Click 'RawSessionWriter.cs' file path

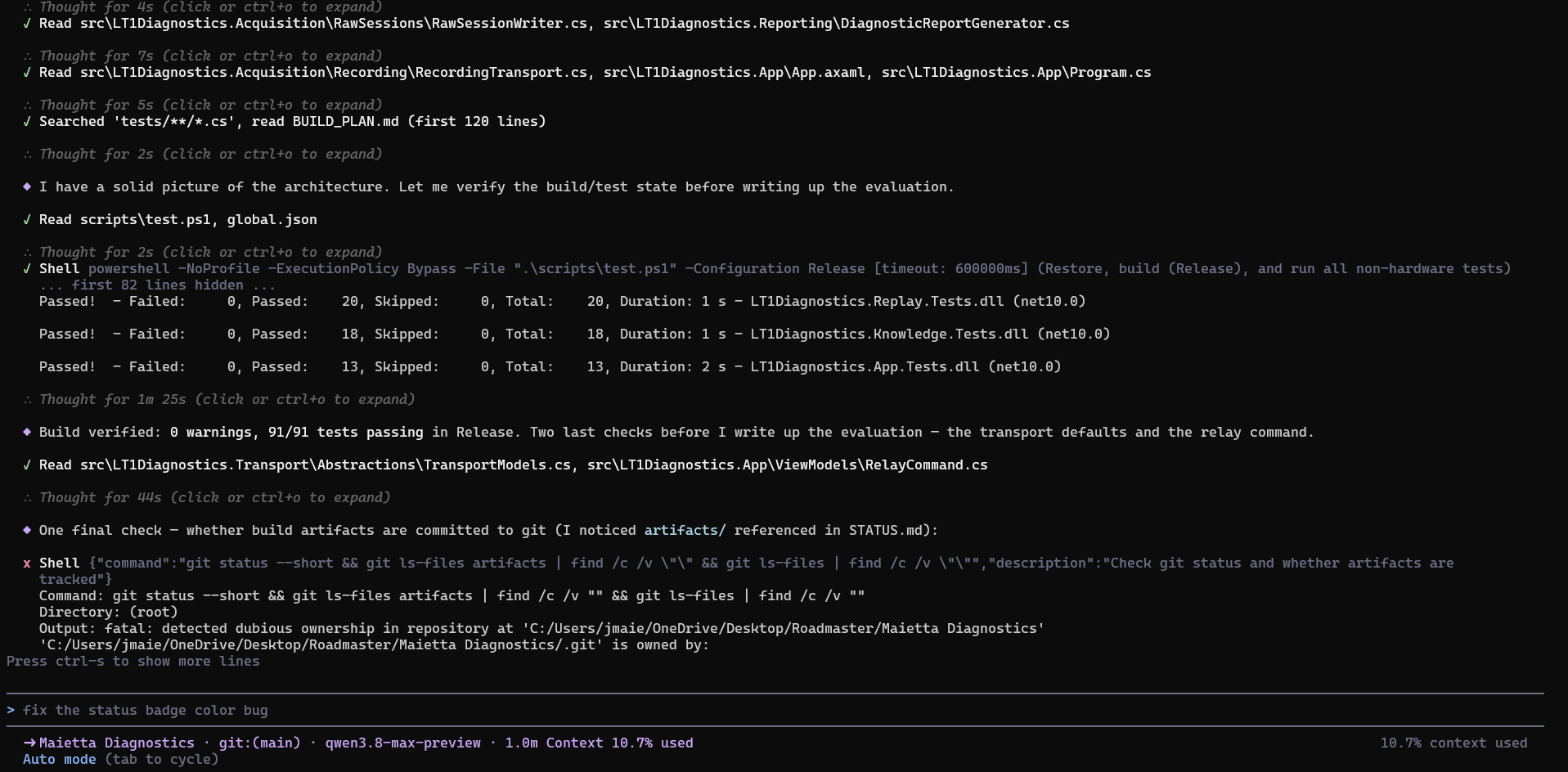tap(334, 23)
